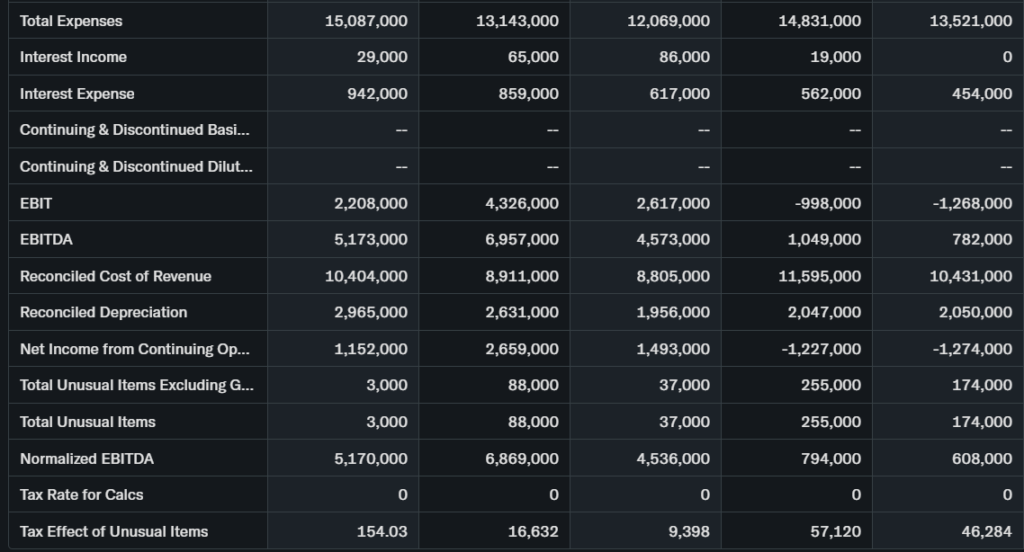Select the Interest Expense value 617,000
The height and width of the screenshot is (552, 1024).
678,94
